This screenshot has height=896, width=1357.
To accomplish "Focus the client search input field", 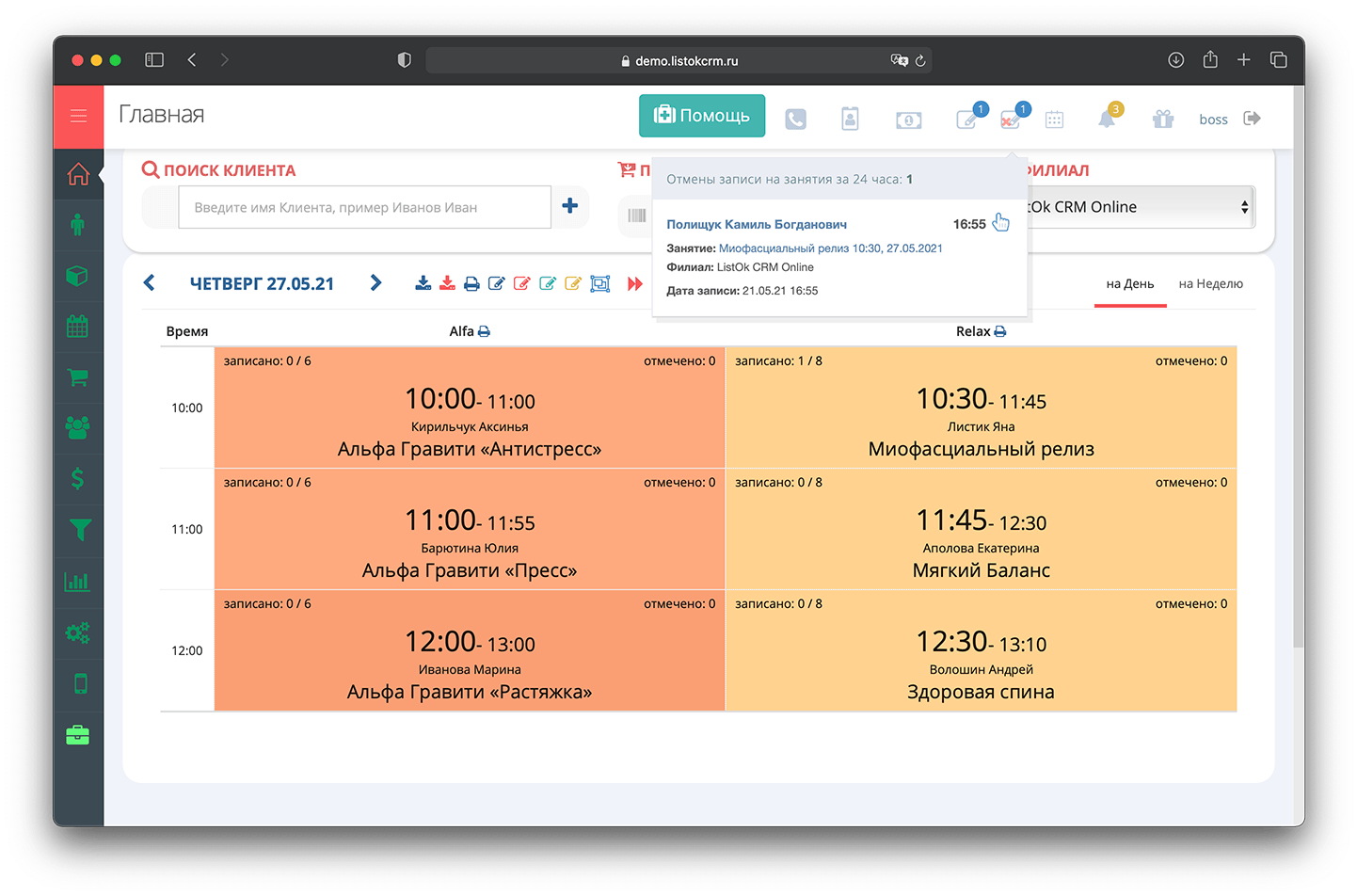I will click(364, 207).
